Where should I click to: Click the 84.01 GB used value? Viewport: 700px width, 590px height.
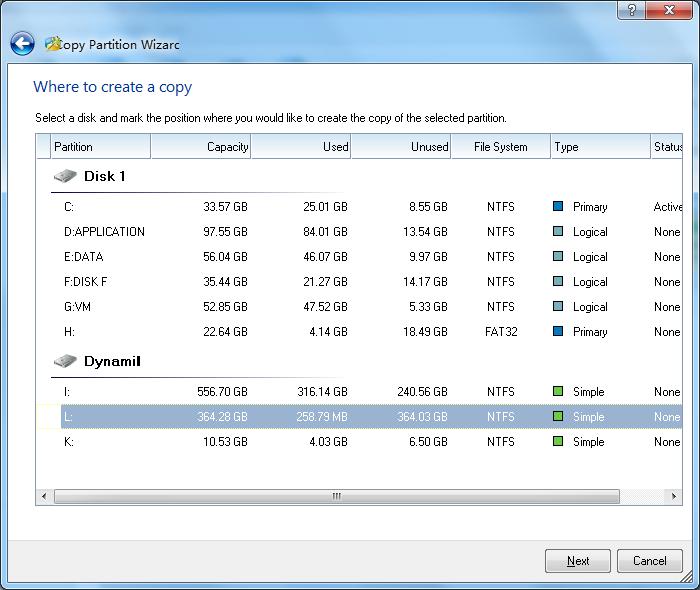pos(325,232)
